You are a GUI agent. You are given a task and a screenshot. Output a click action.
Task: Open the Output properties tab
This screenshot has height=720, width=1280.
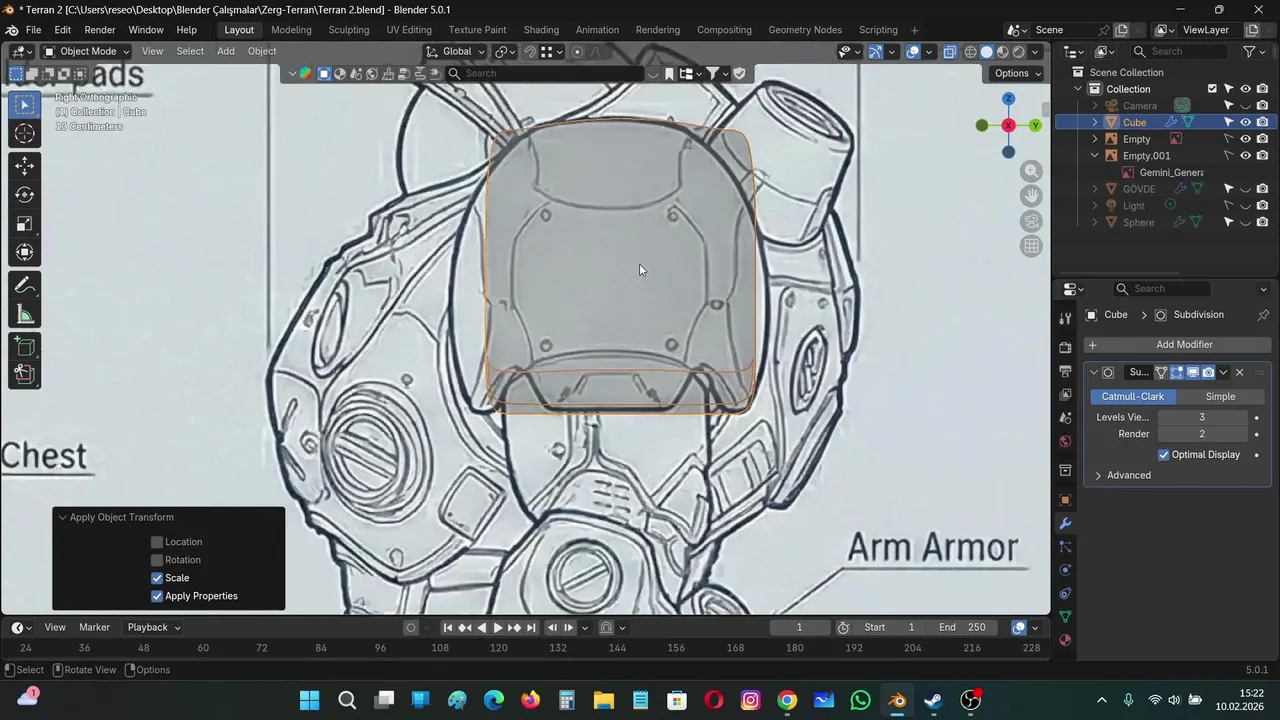coord(1065,371)
